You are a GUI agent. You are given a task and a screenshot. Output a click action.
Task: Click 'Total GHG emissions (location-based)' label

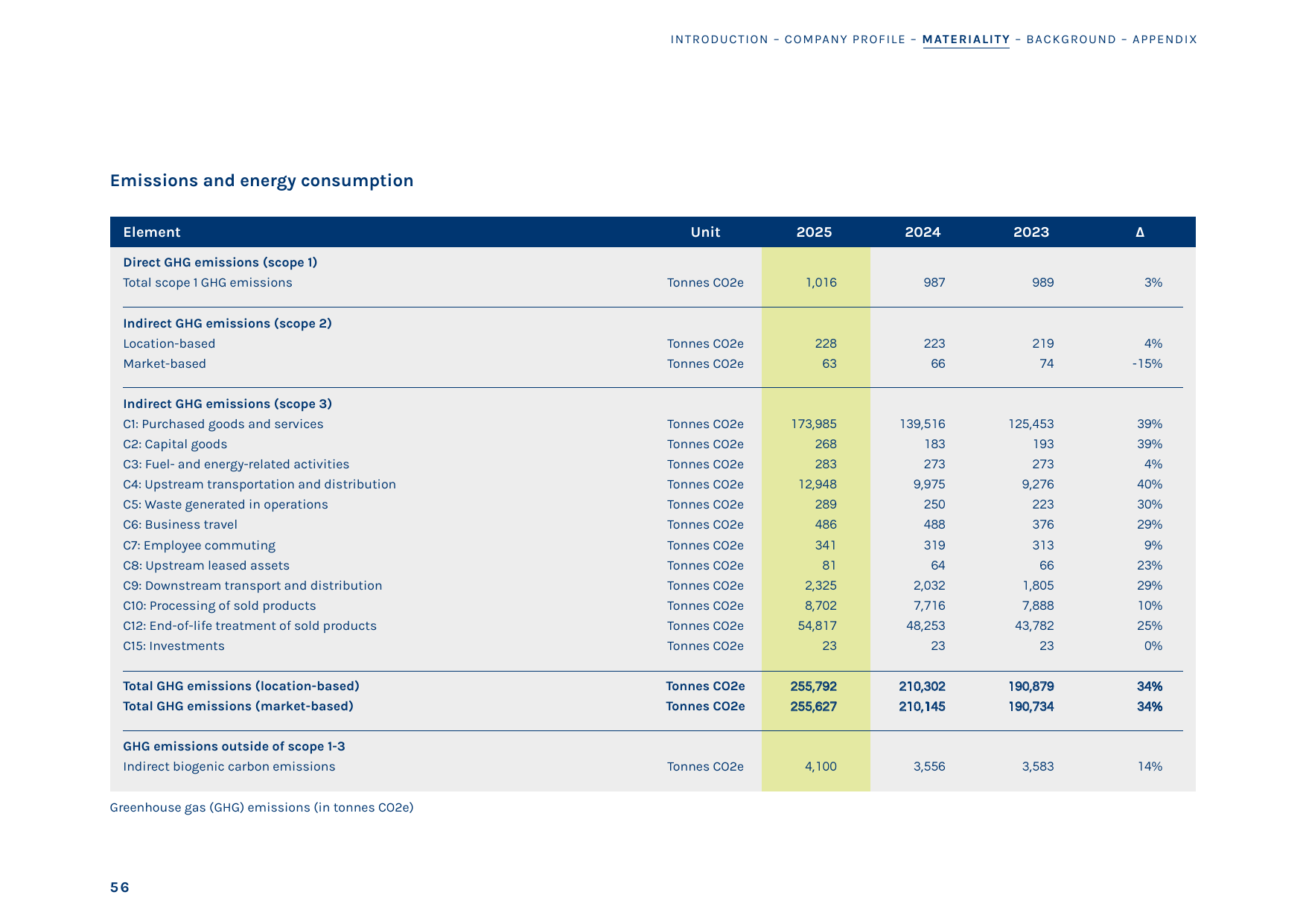(x=241, y=686)
